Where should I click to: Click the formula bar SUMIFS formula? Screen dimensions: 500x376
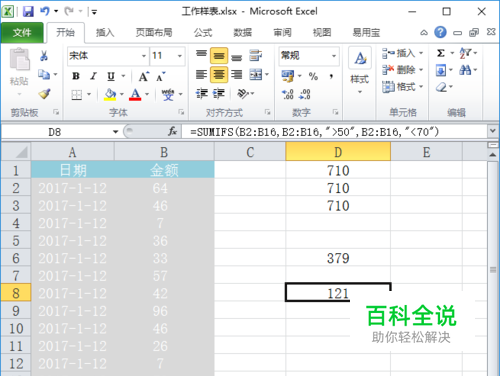(314, 132)
